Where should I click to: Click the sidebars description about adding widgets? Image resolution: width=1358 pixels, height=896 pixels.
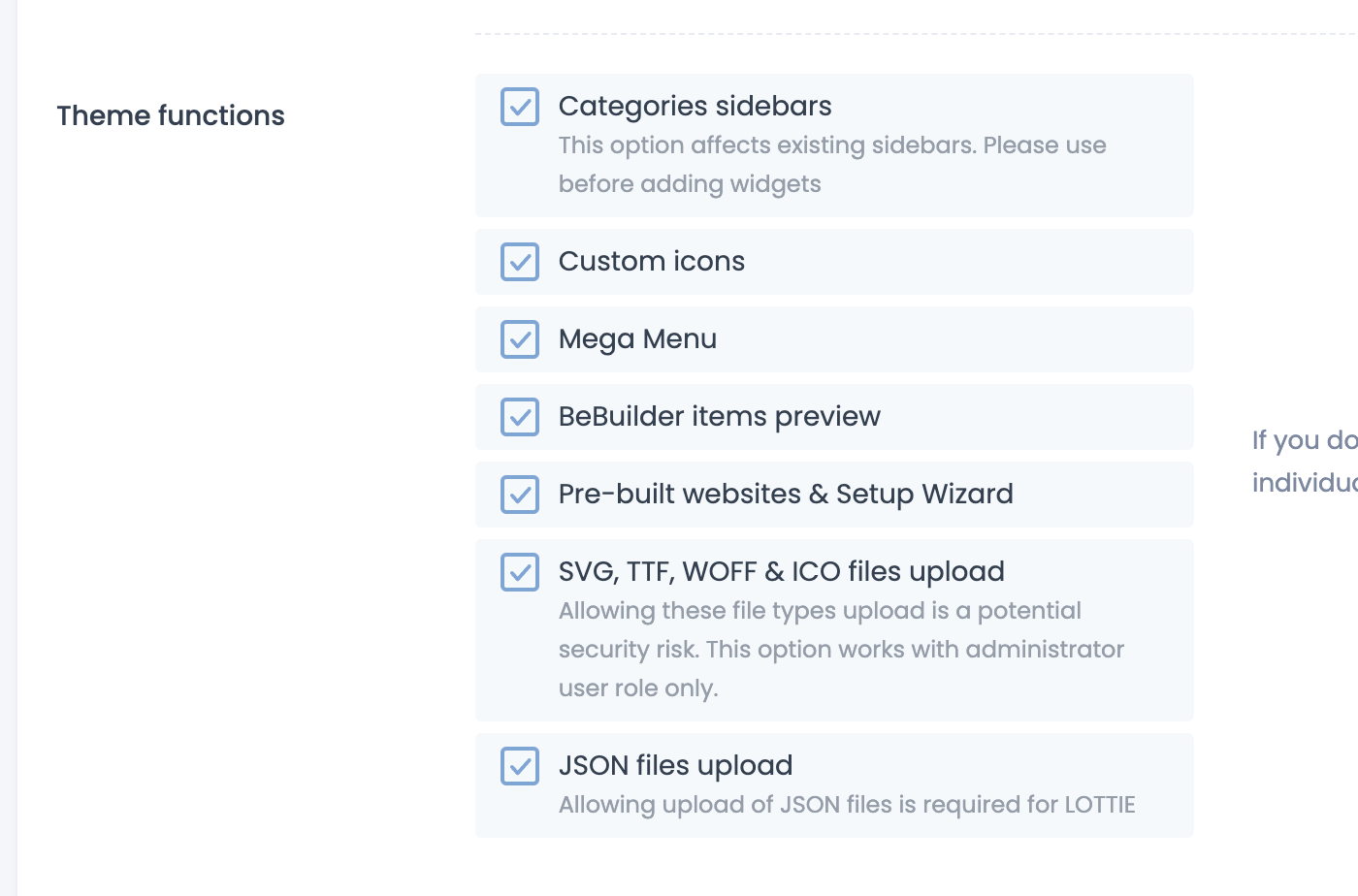pyautogui.click(x=831, y=164)
